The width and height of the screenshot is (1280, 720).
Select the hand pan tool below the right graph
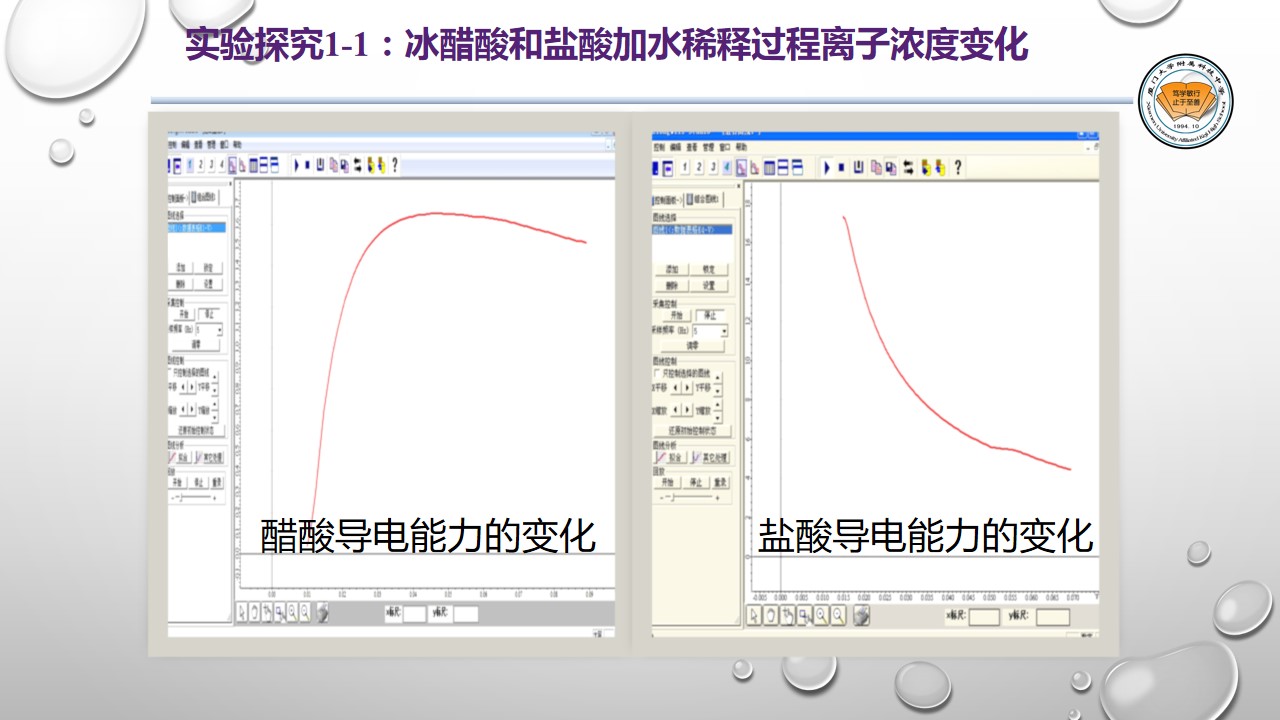tap(770, 616)
